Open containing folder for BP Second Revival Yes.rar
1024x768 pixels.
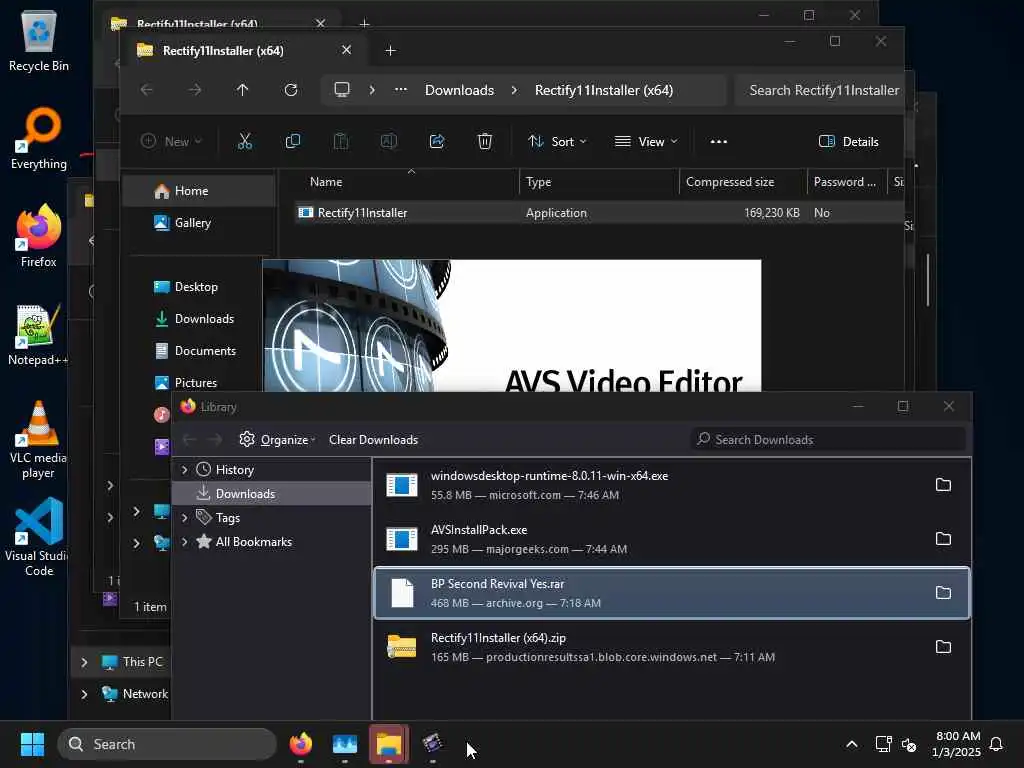943,593
